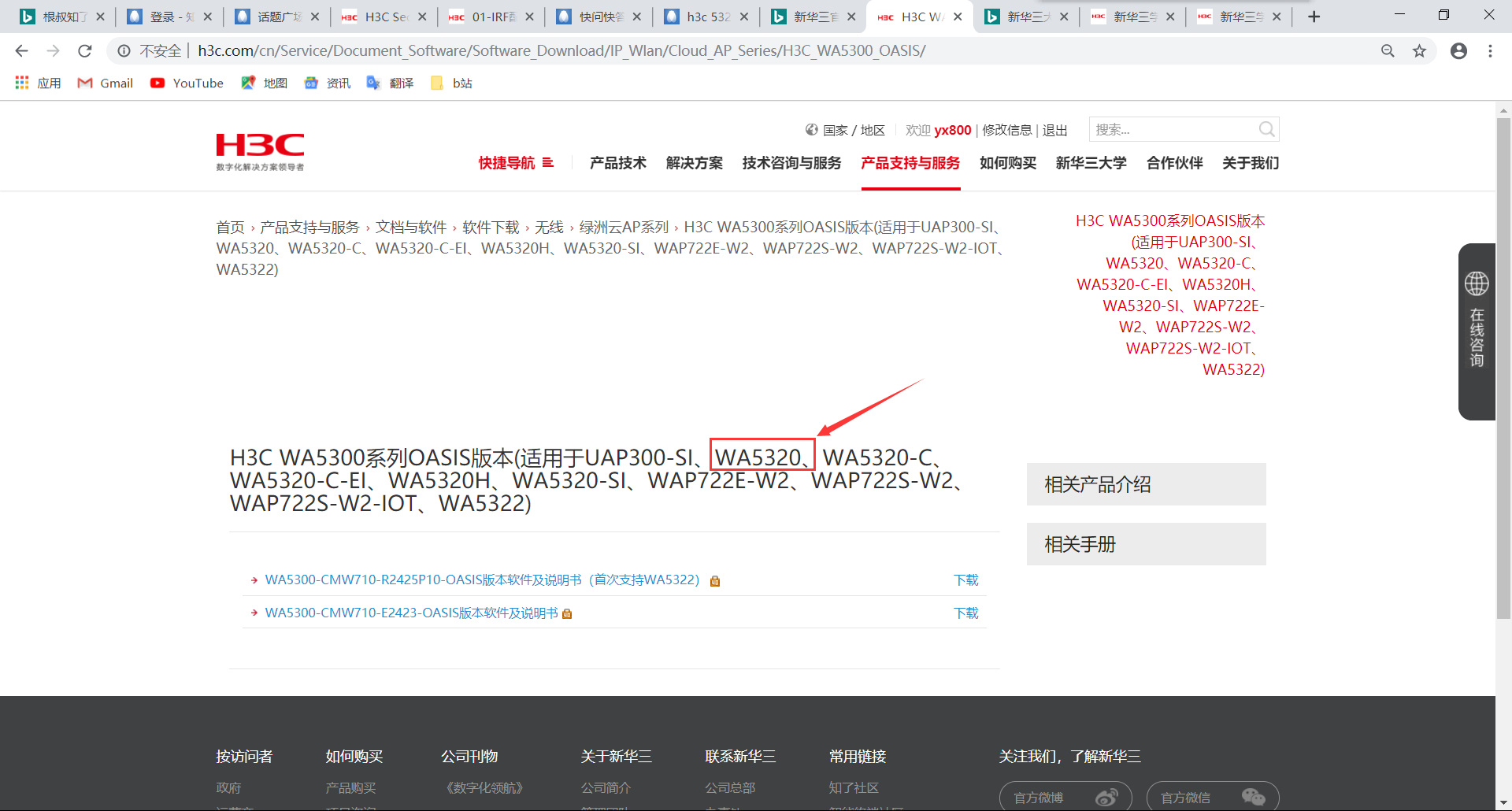Expand the 相关产品介绍 panel
The height and width of the screenshot is (811, 1512).
pyautogui.click(x=1146, y=484)
